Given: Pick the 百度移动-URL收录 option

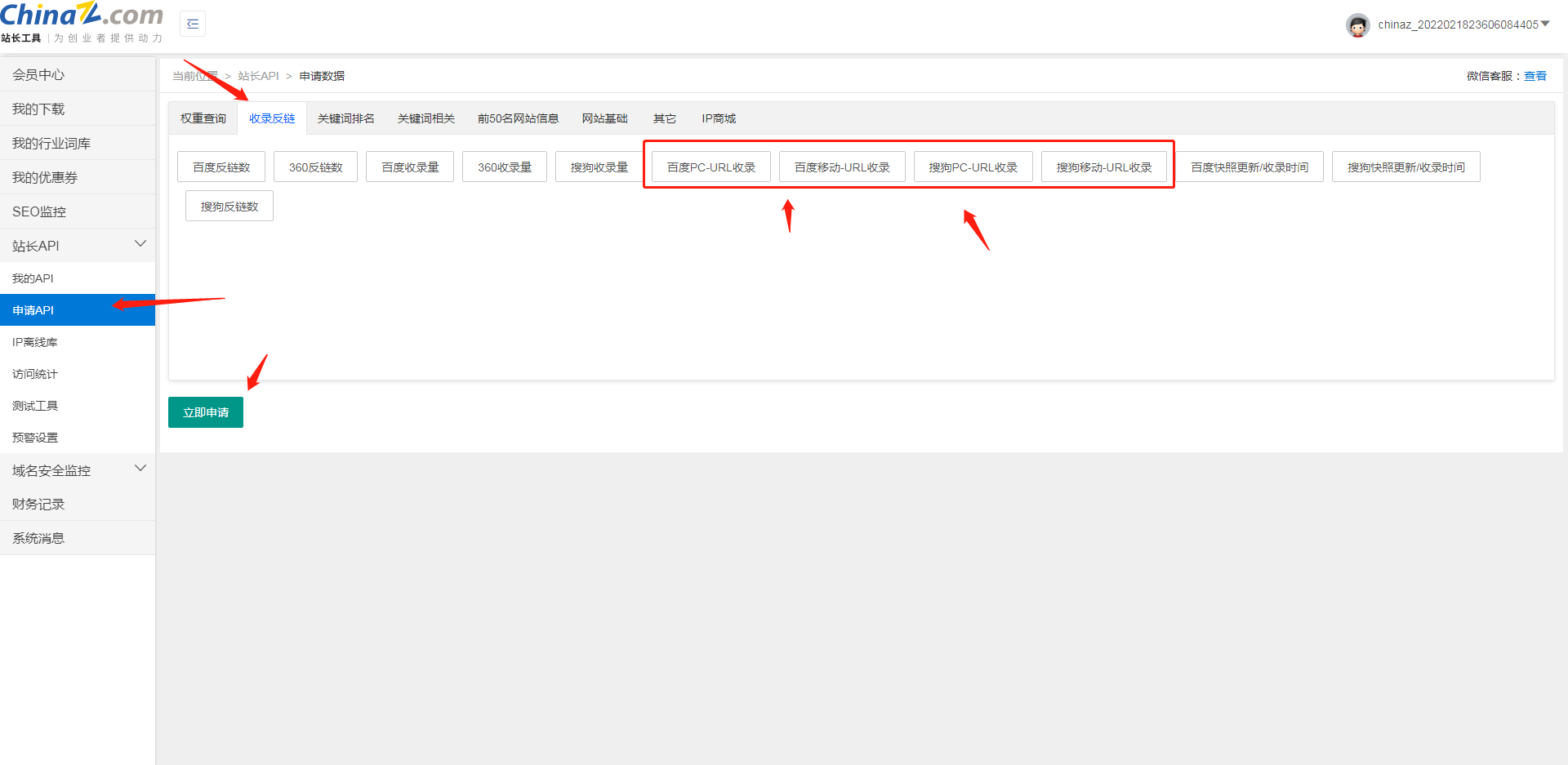Looking at the screenshot, I should click(842, 167).
